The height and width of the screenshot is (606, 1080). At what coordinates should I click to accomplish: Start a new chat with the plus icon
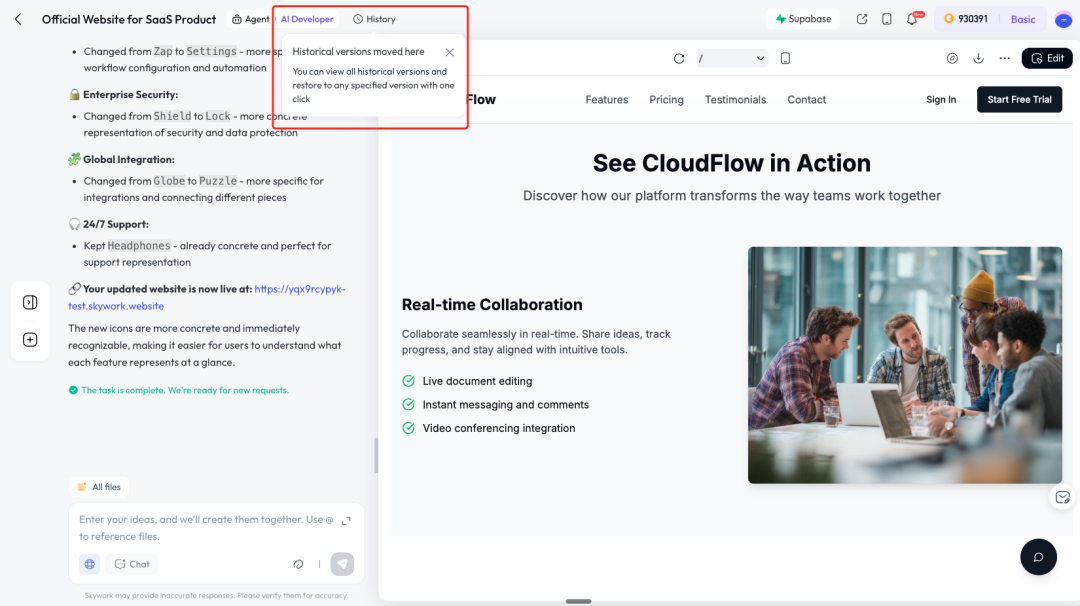point(30,339)
